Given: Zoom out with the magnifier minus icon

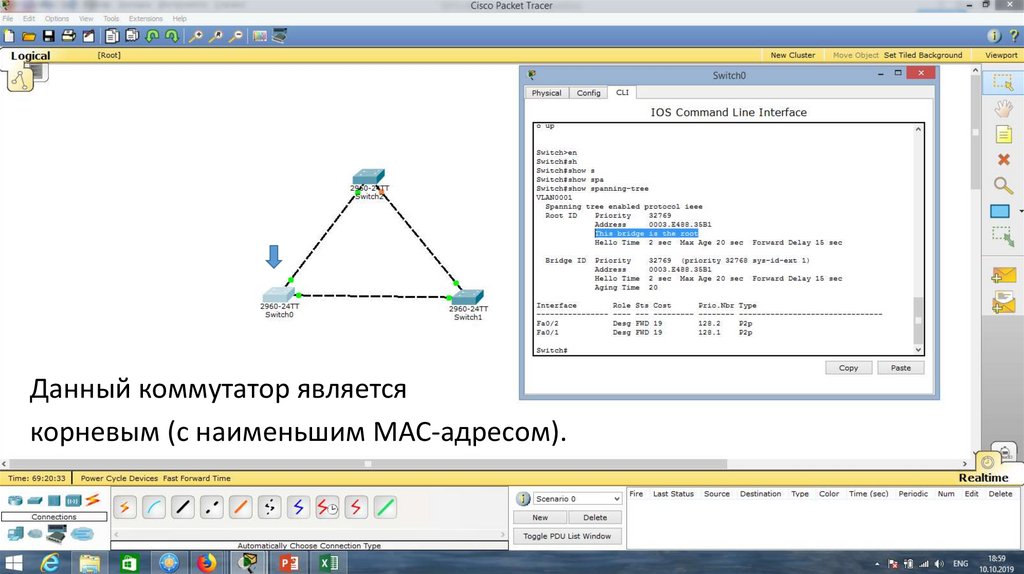Looking at the screenshot, I should click(236, 36).
